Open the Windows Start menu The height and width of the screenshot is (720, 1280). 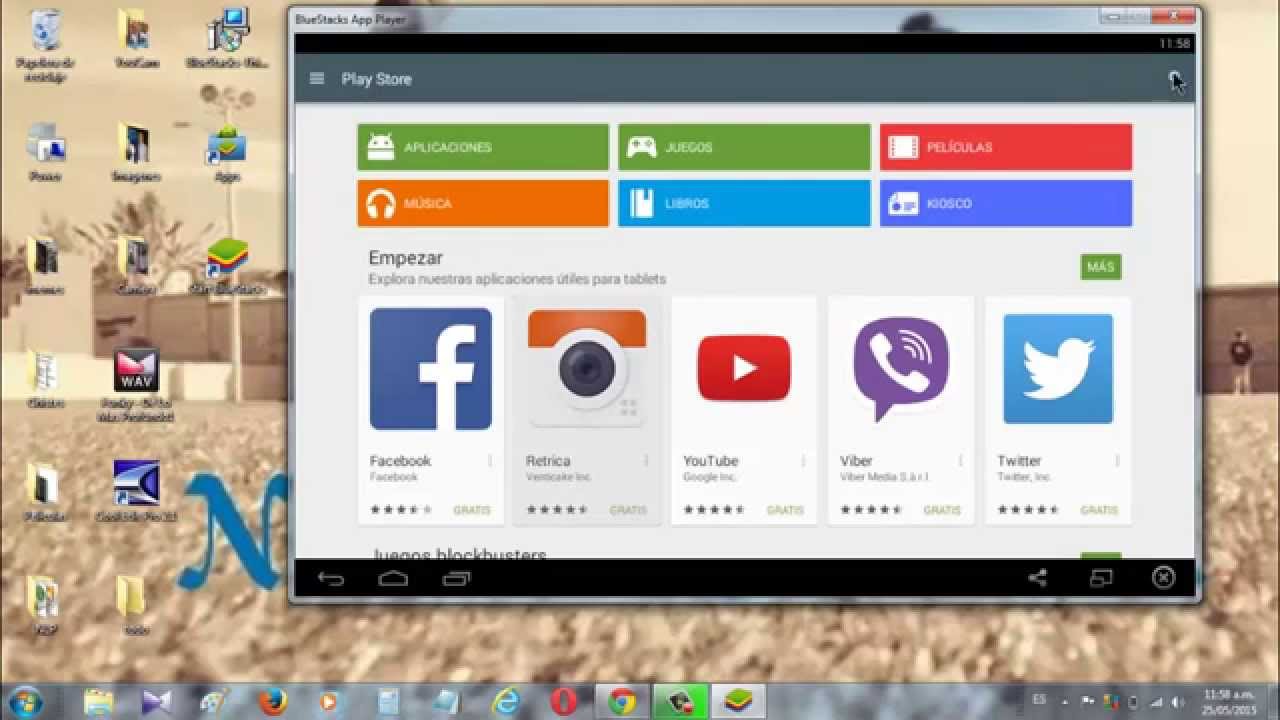[27, 702]
